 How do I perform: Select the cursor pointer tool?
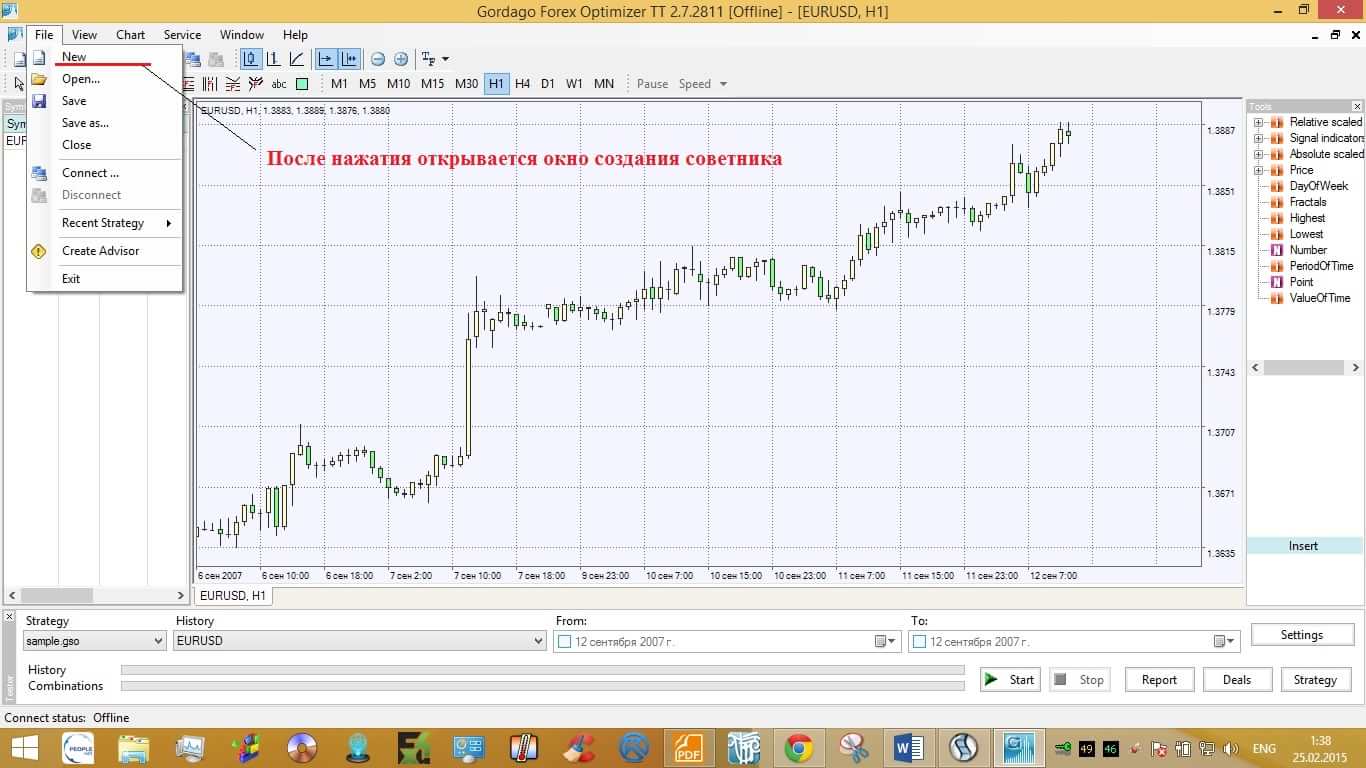(19, 84)
